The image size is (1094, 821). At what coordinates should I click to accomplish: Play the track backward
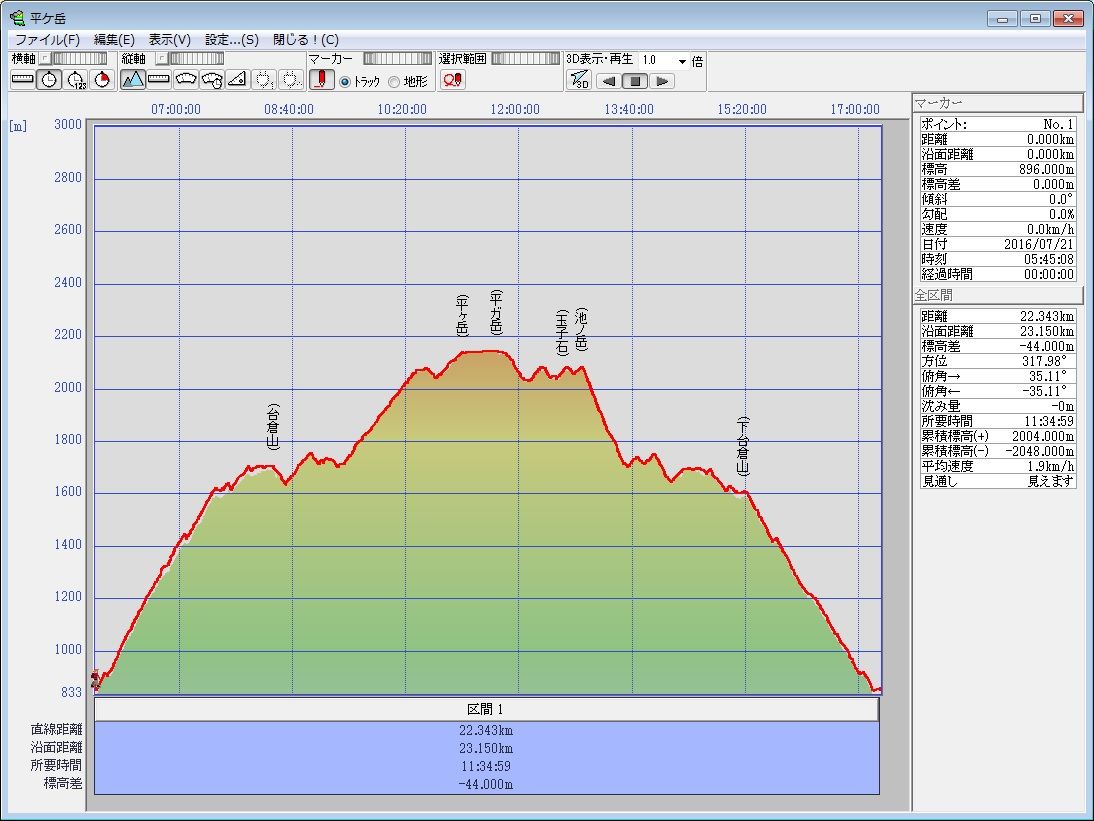coord(609,81)
